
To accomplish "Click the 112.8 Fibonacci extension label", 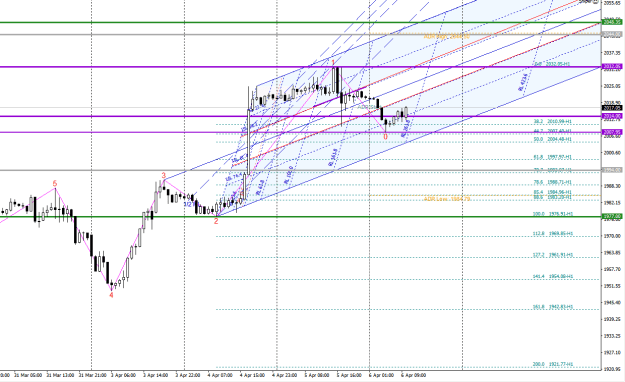I will click(x=553, y=234).
